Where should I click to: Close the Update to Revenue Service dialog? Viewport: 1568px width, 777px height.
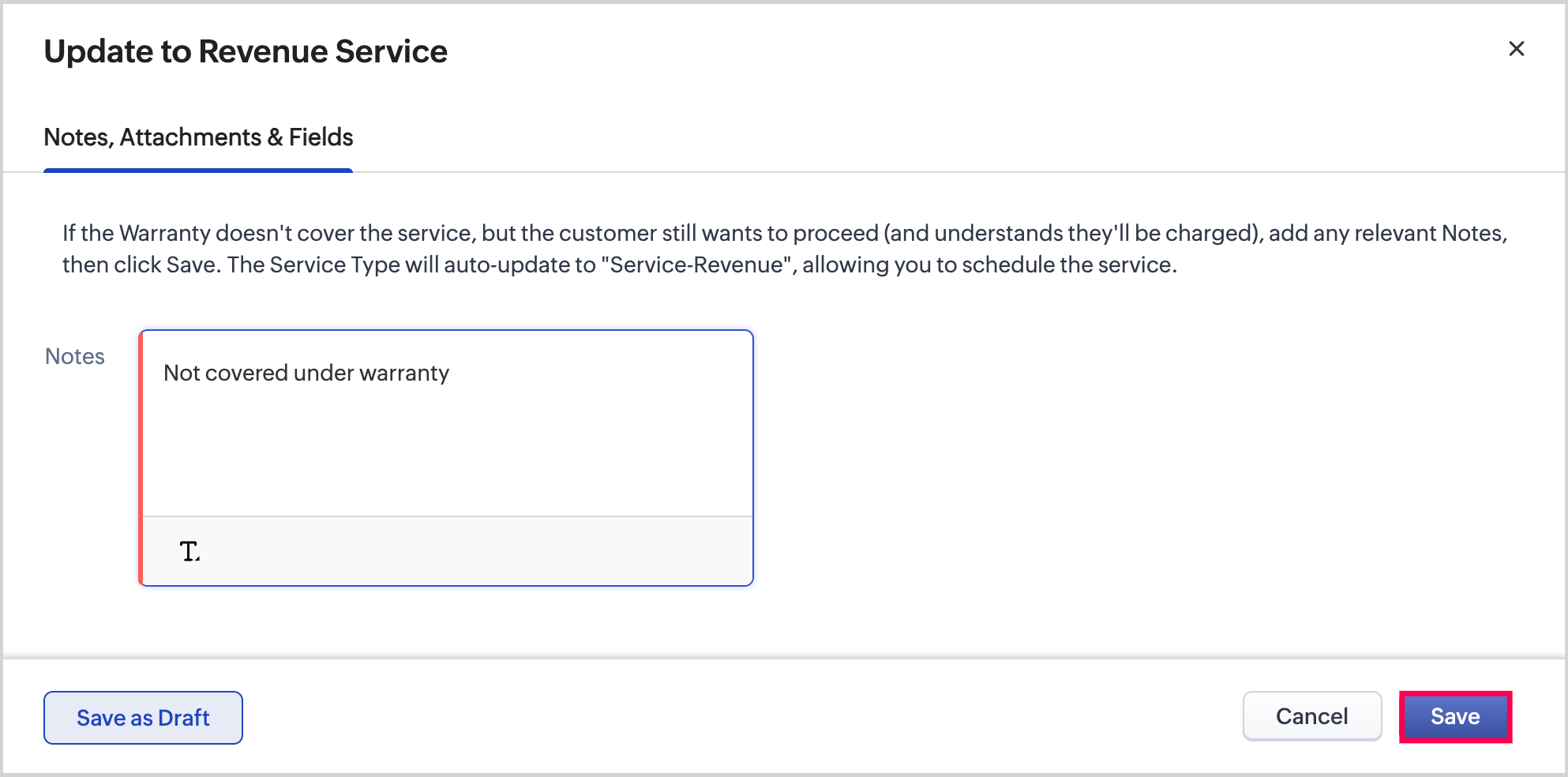point(1516,49)
